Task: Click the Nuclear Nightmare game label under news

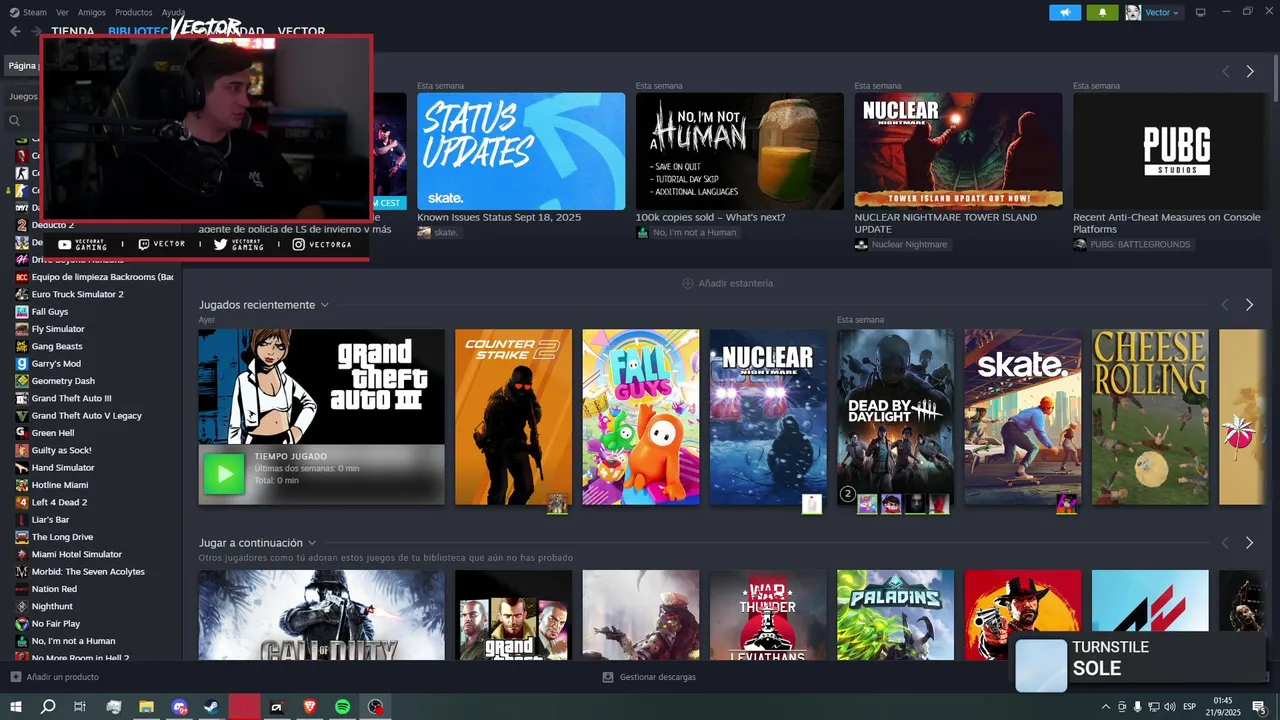Action: (x=901, y=245)
